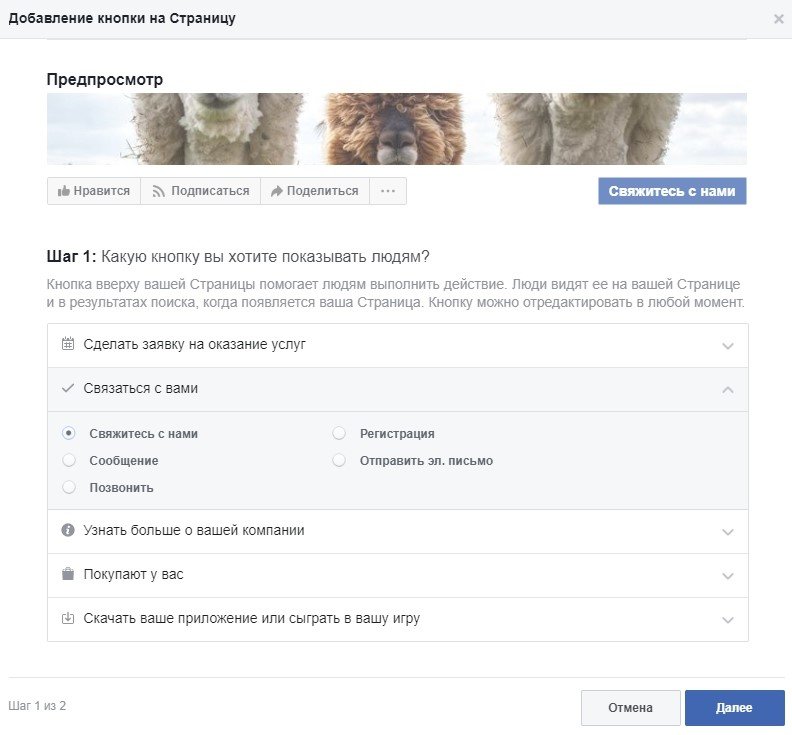Click the RSS 'Подписаться' button

pyautogui.click(x=200, y=191)
